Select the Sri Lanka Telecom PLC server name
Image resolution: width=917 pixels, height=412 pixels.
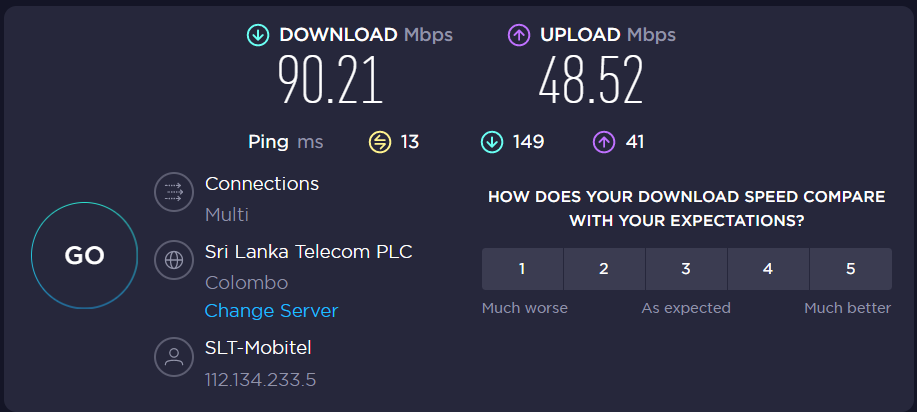(x=309, y=252)
